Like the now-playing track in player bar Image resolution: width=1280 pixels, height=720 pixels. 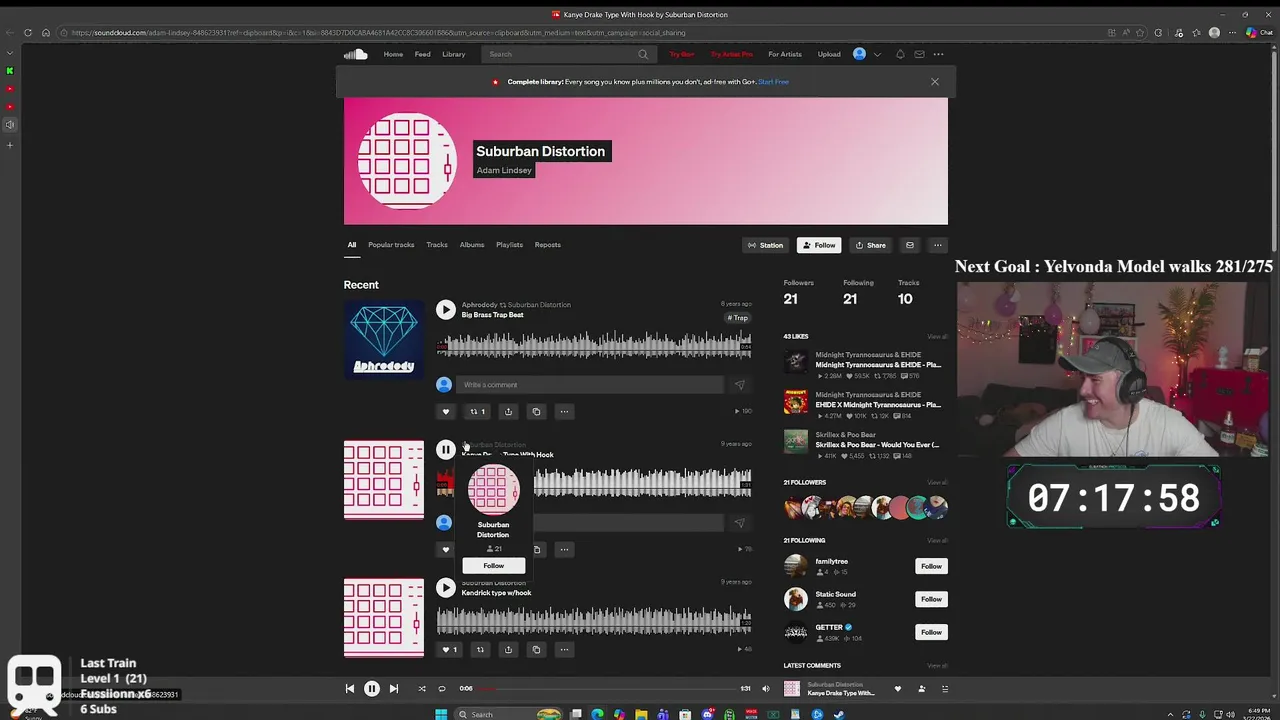[897, 689]
